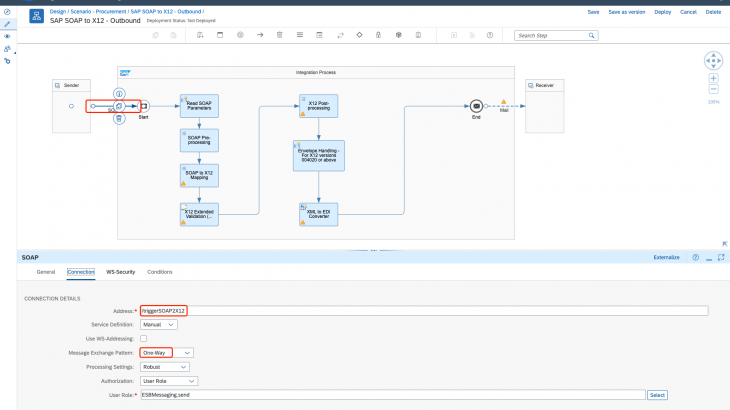Click the Address input field

(424, 310)
